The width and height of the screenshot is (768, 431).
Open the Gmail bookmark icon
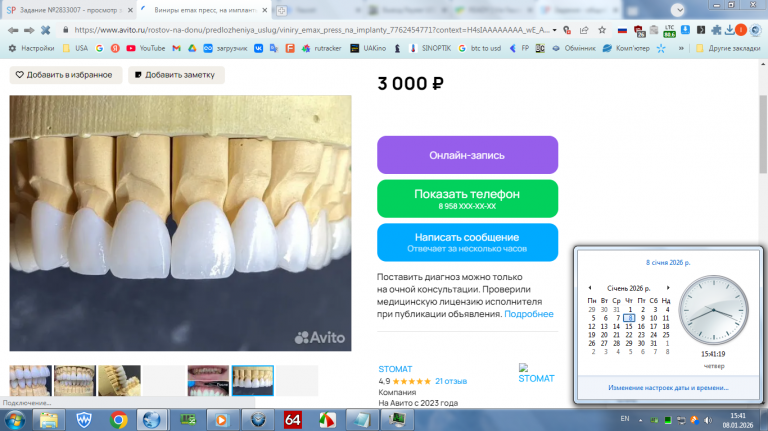(x=176, y=48)
